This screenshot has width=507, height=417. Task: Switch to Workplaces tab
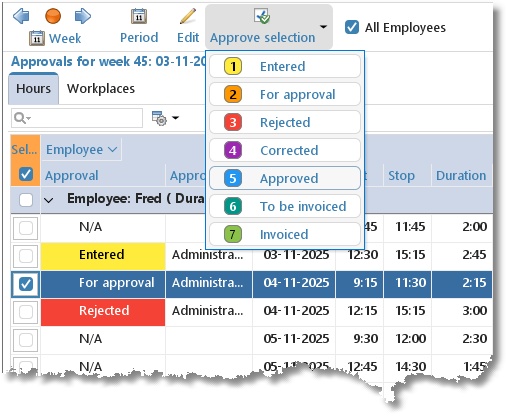(101, 89)
